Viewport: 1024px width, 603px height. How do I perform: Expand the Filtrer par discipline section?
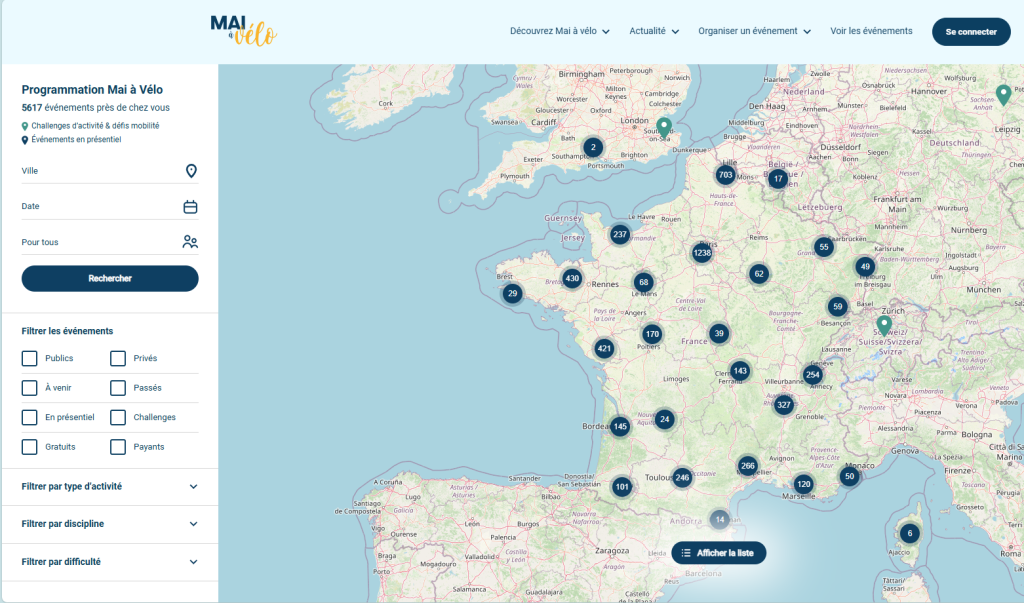point(110,524)
